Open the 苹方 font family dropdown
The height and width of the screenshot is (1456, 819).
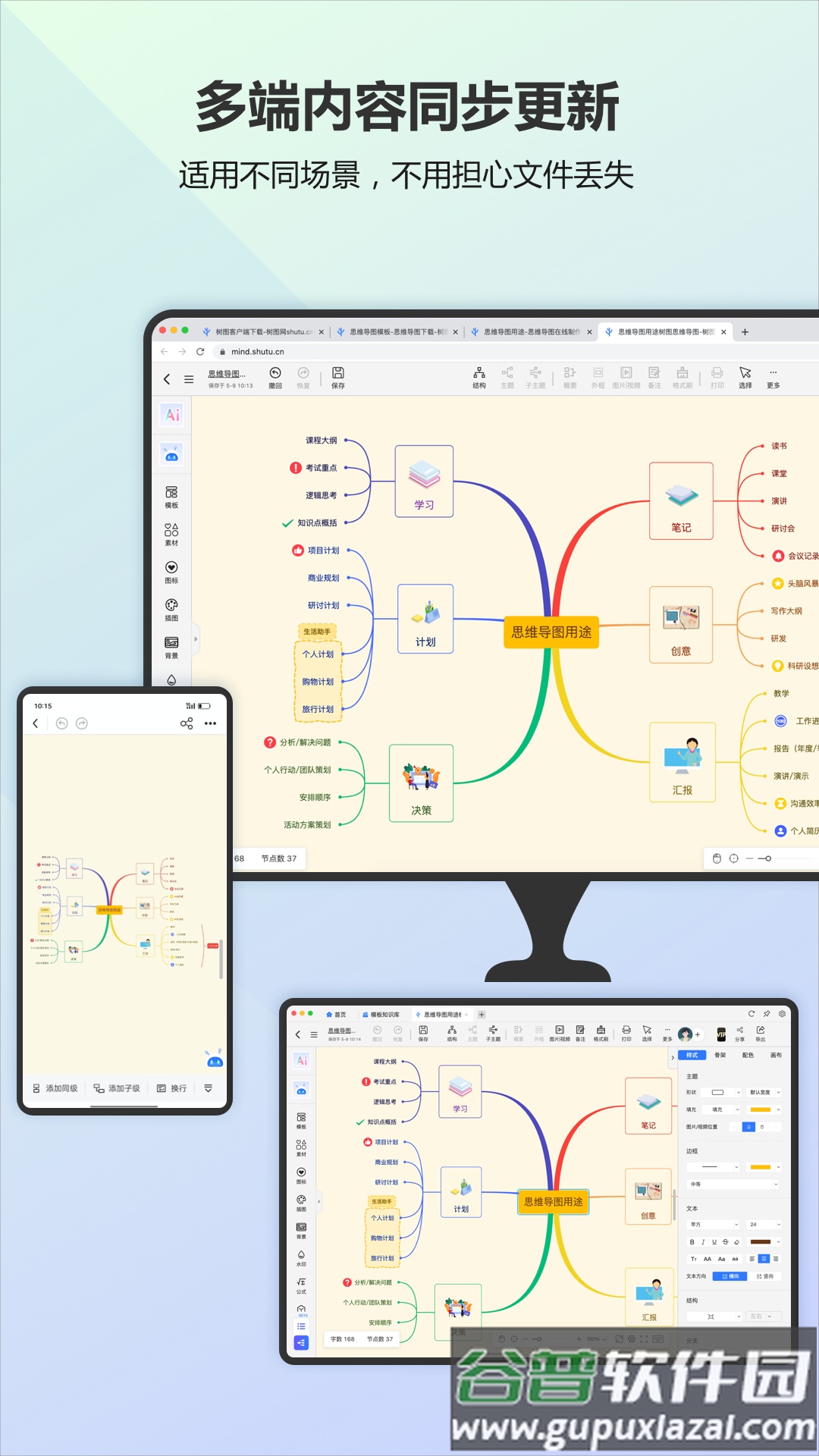(x=714, y=1224)
